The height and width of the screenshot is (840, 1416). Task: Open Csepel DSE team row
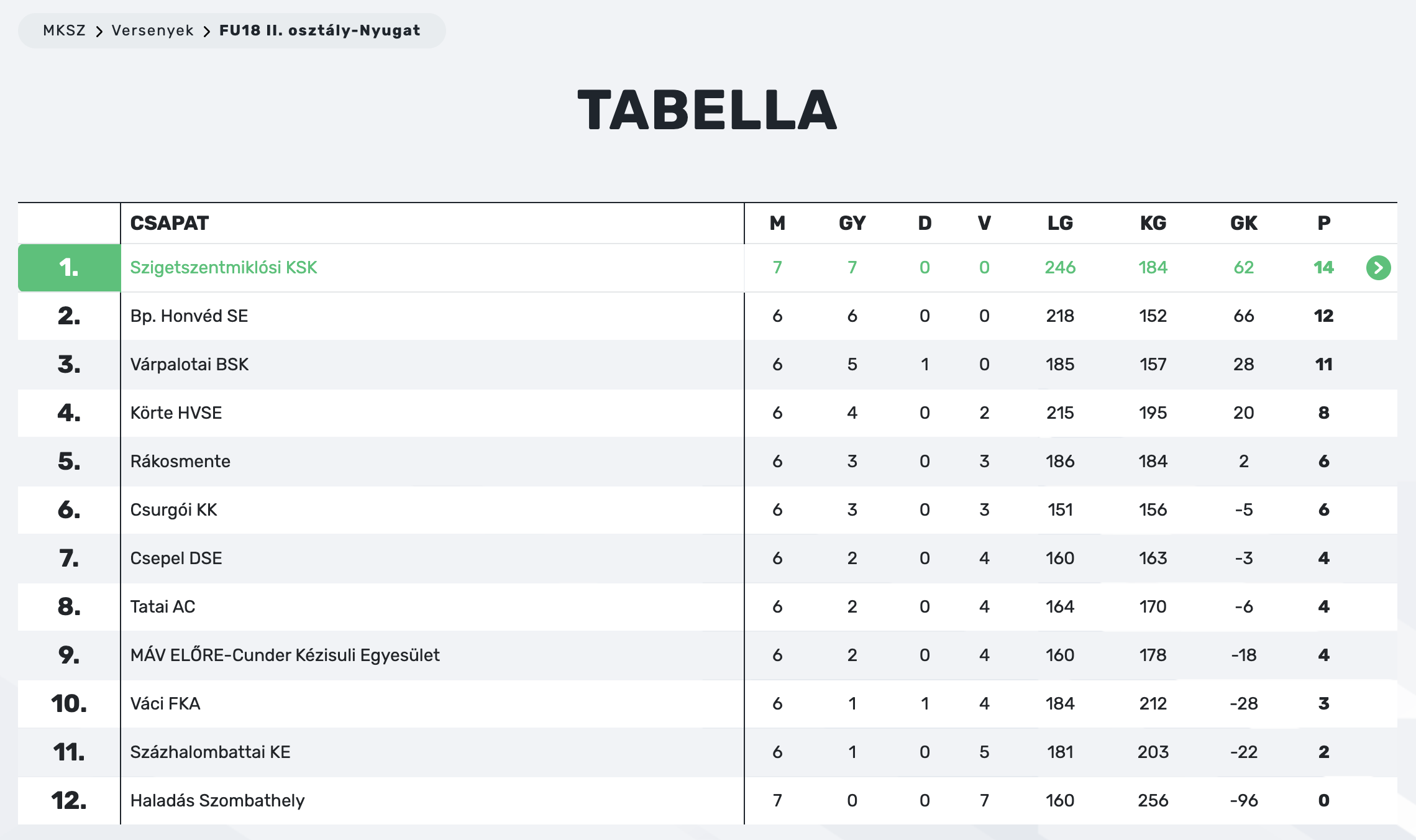[176, 559]
